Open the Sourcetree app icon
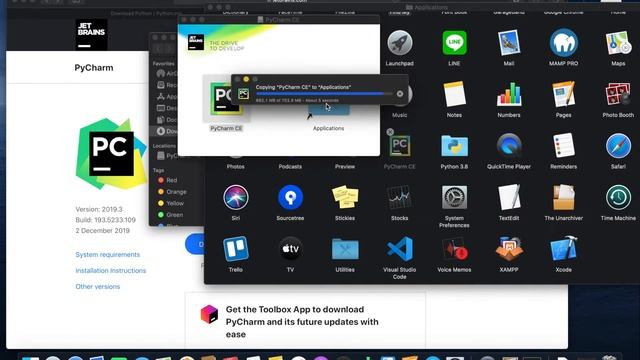640x360 pixels. coord(290,198)
